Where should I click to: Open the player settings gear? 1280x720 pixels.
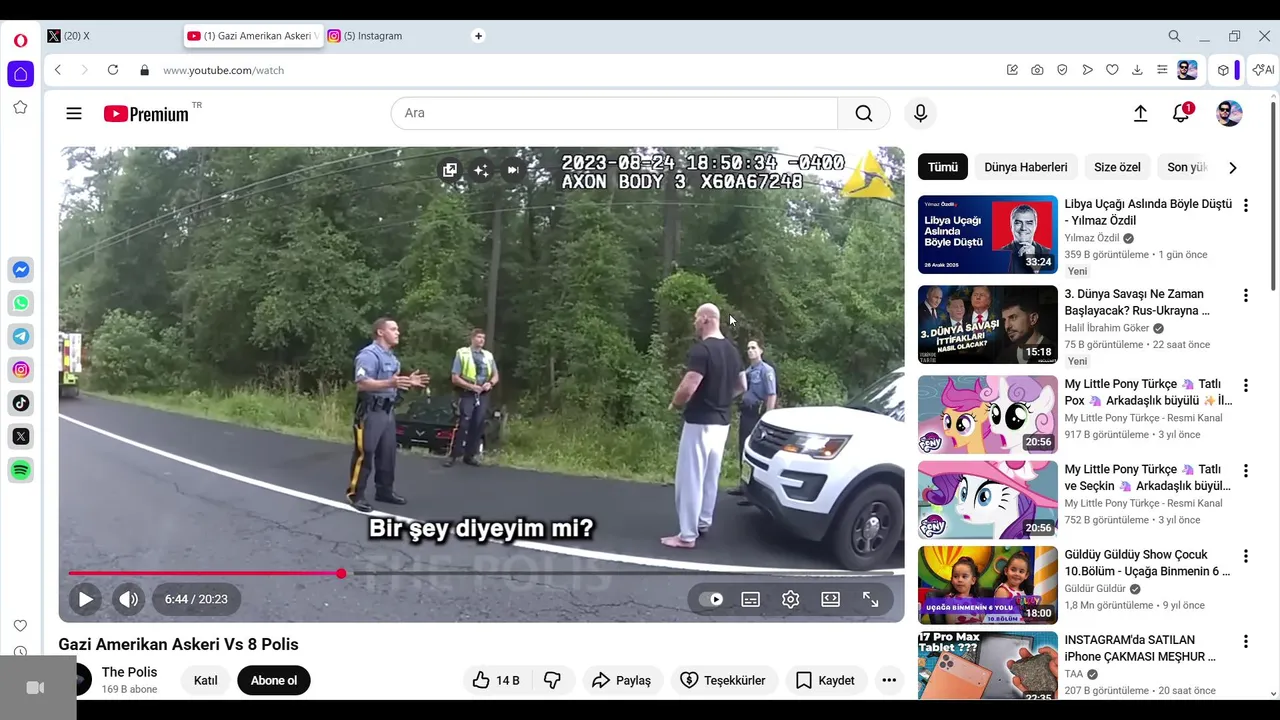click(x=791, y=599)
